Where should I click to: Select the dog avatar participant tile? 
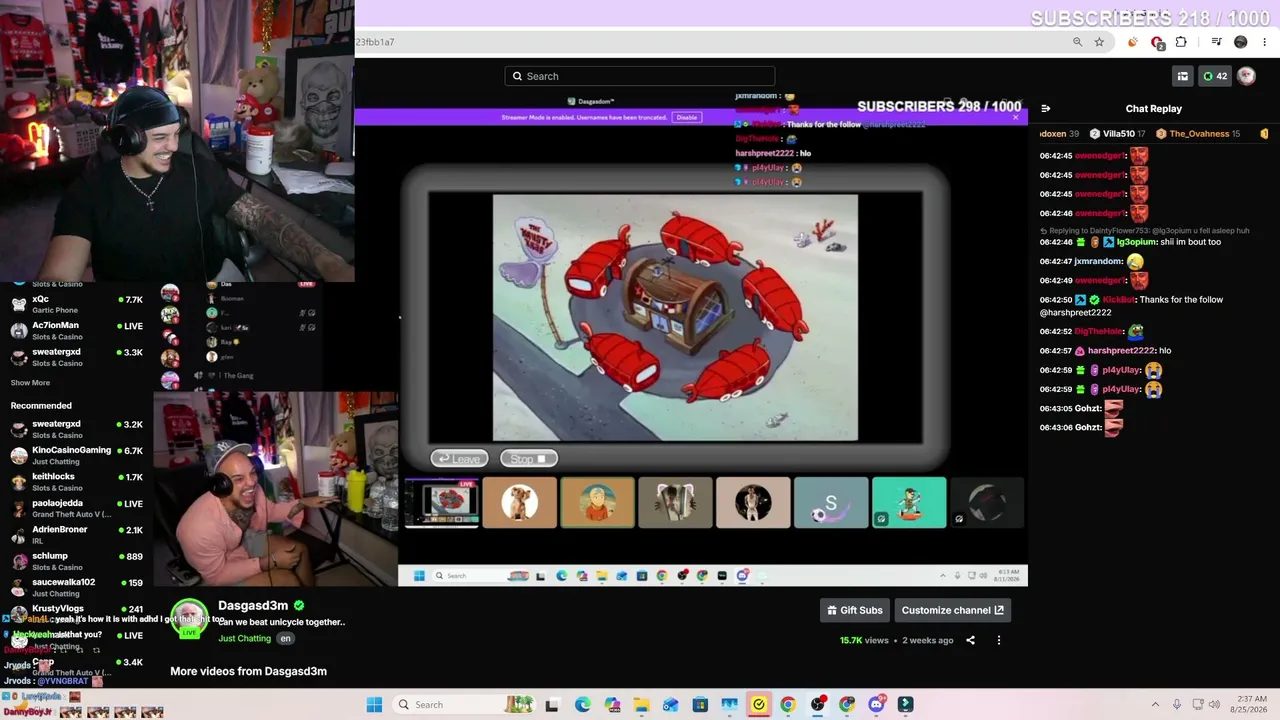(519, 502)
